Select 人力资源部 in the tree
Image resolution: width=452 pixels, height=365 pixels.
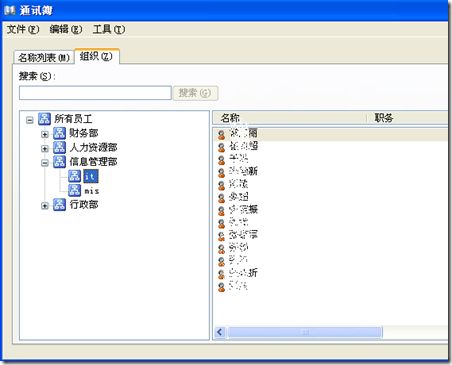pyautogui.click(x=93, y=147)
